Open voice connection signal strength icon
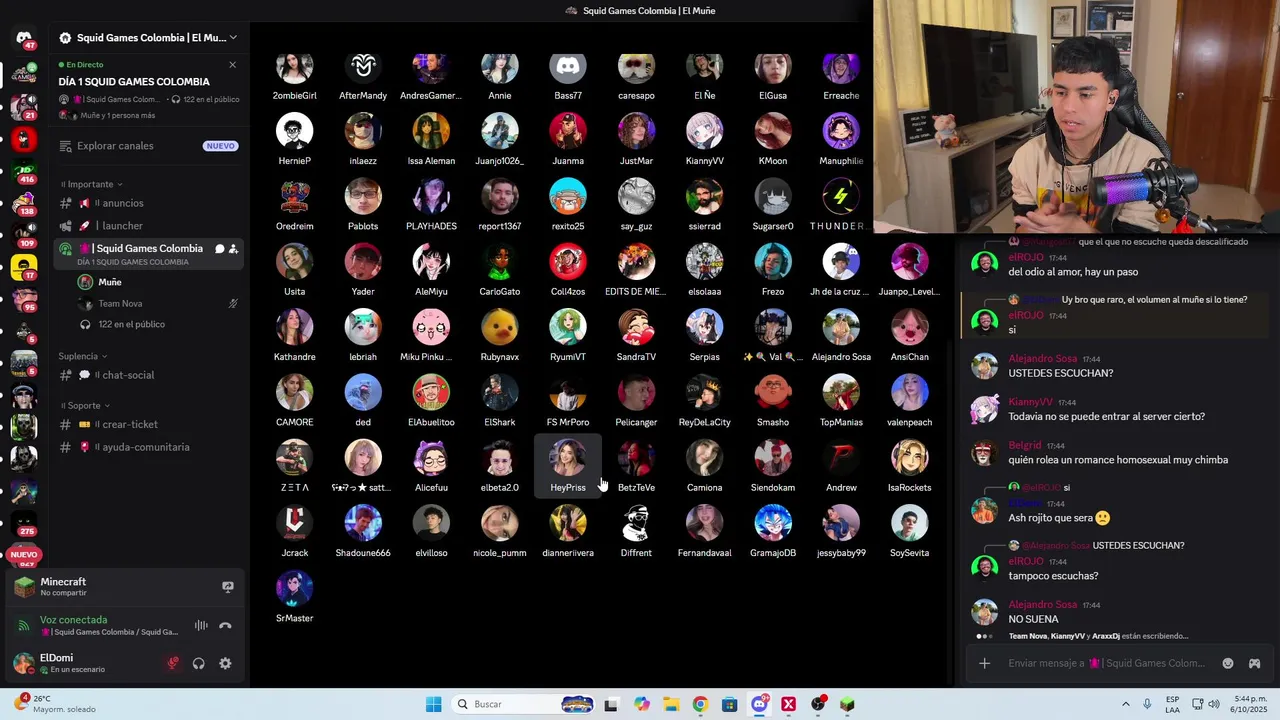 [x=23, y=626]
